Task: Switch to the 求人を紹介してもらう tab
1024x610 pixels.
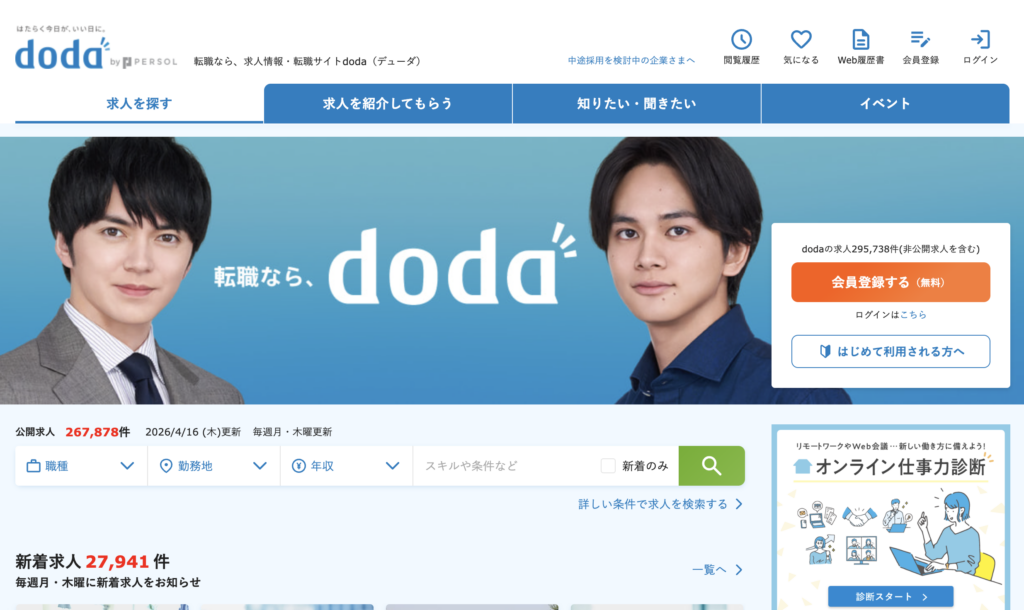Action: (388, 103)
